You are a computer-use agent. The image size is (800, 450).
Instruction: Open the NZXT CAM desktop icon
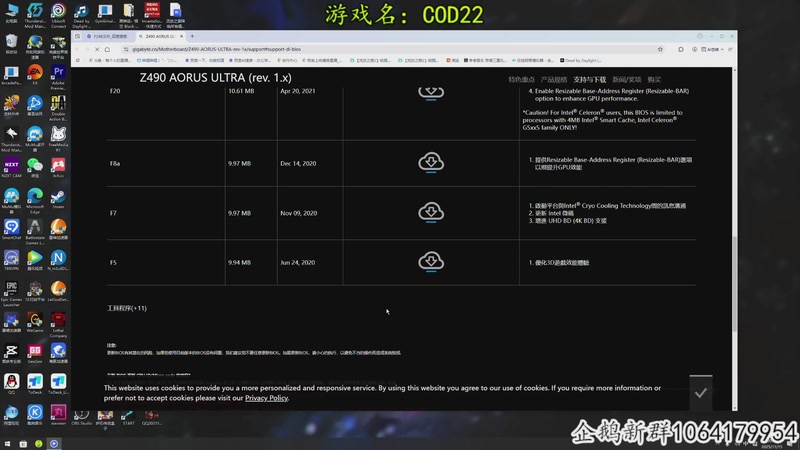coord(11,168)
